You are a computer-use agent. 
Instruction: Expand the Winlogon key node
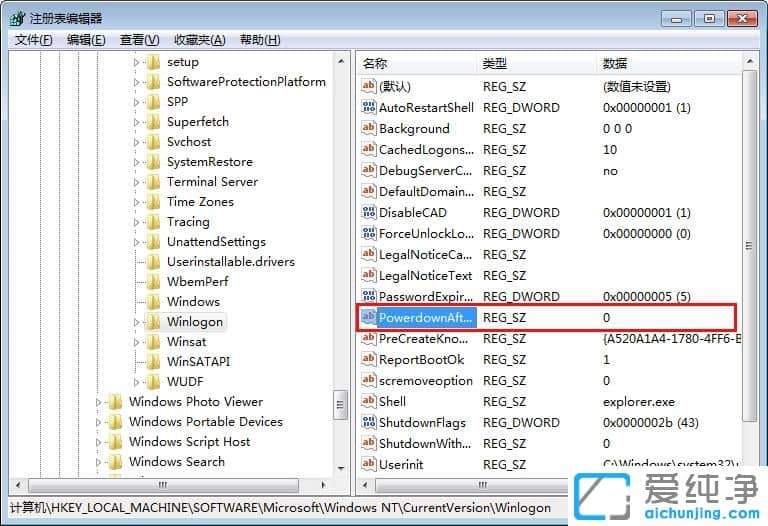coord(136,322)
